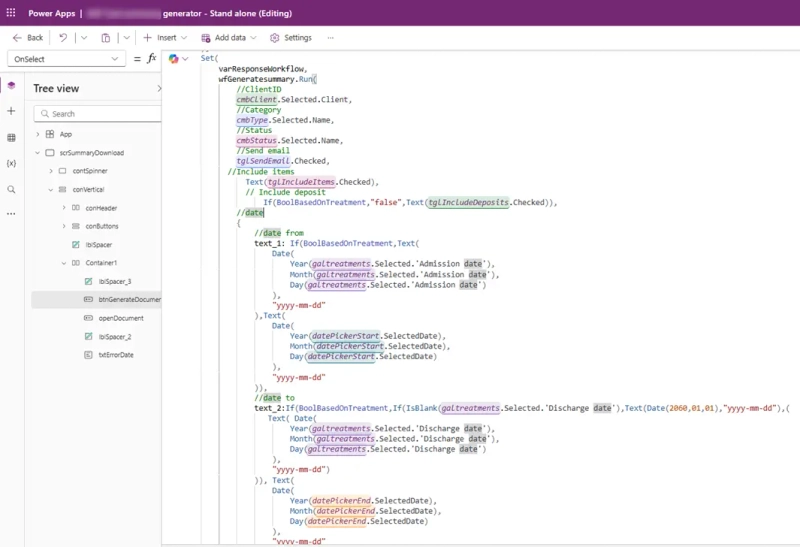Open the toolbar more options ellipsis
Viewport: 800px width, 547px height.
point(331,38)
